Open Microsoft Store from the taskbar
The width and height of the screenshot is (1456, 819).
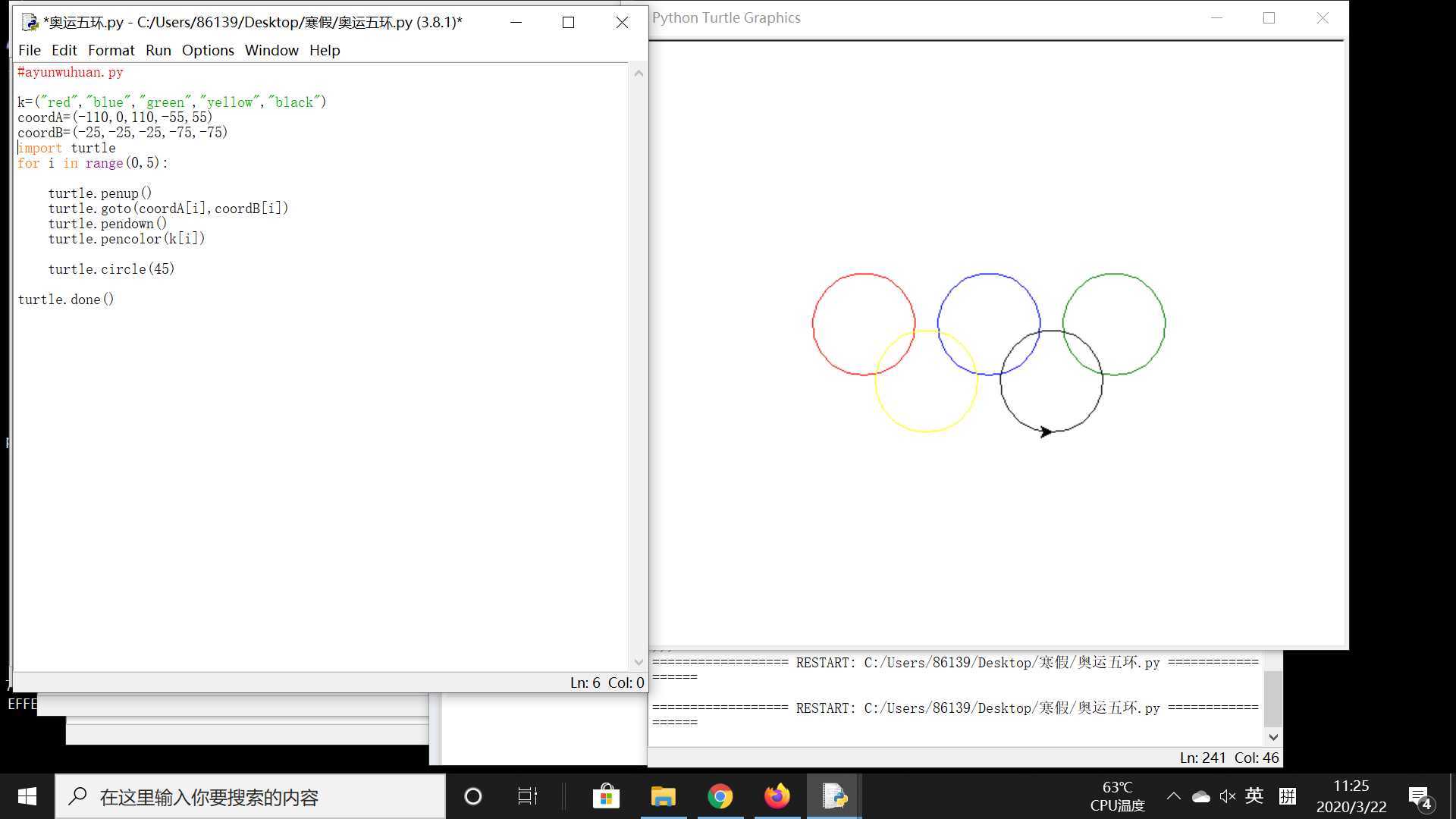(606, 796)
